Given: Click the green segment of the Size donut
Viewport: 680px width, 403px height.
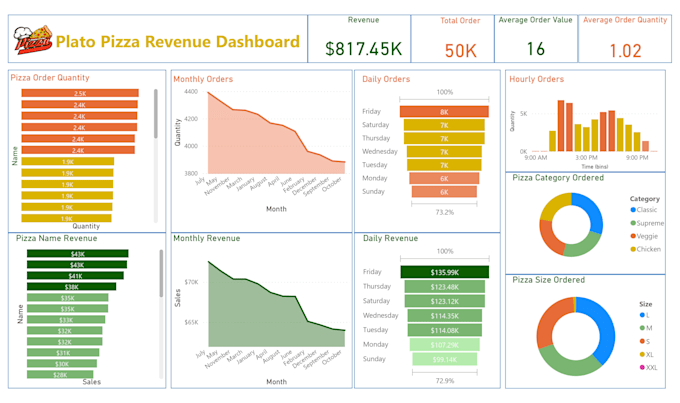Looking at the screenshot, I should click(x=569, y=366).
